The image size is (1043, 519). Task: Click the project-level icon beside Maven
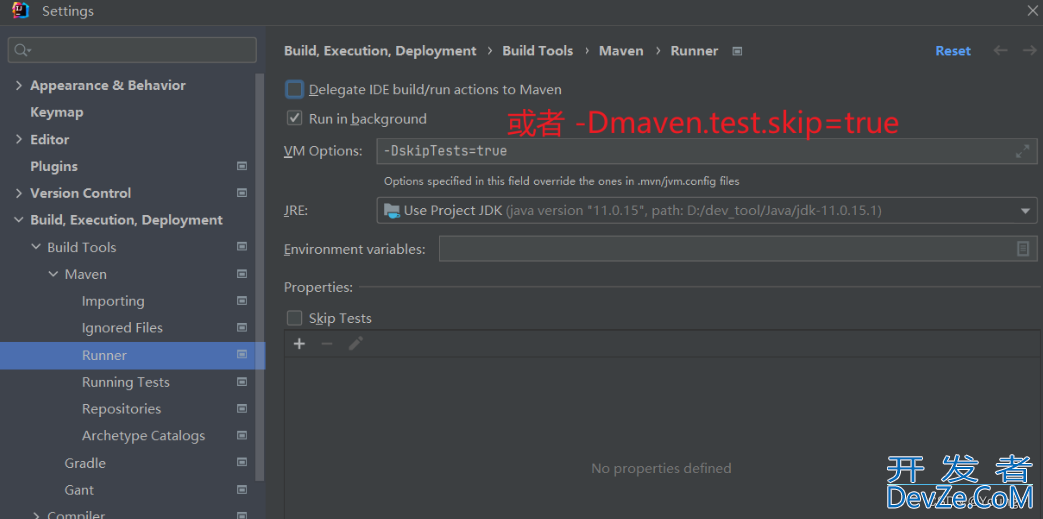point(242,273)
